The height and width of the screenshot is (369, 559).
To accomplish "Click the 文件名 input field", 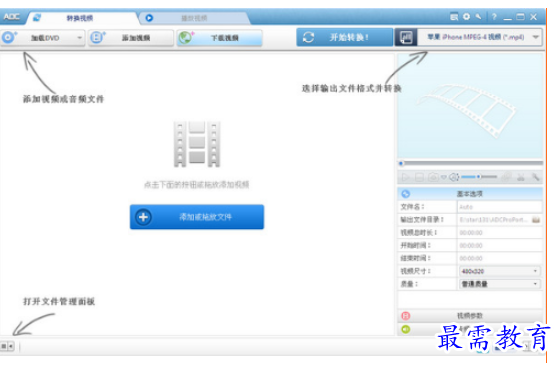I will pos(499,207).
